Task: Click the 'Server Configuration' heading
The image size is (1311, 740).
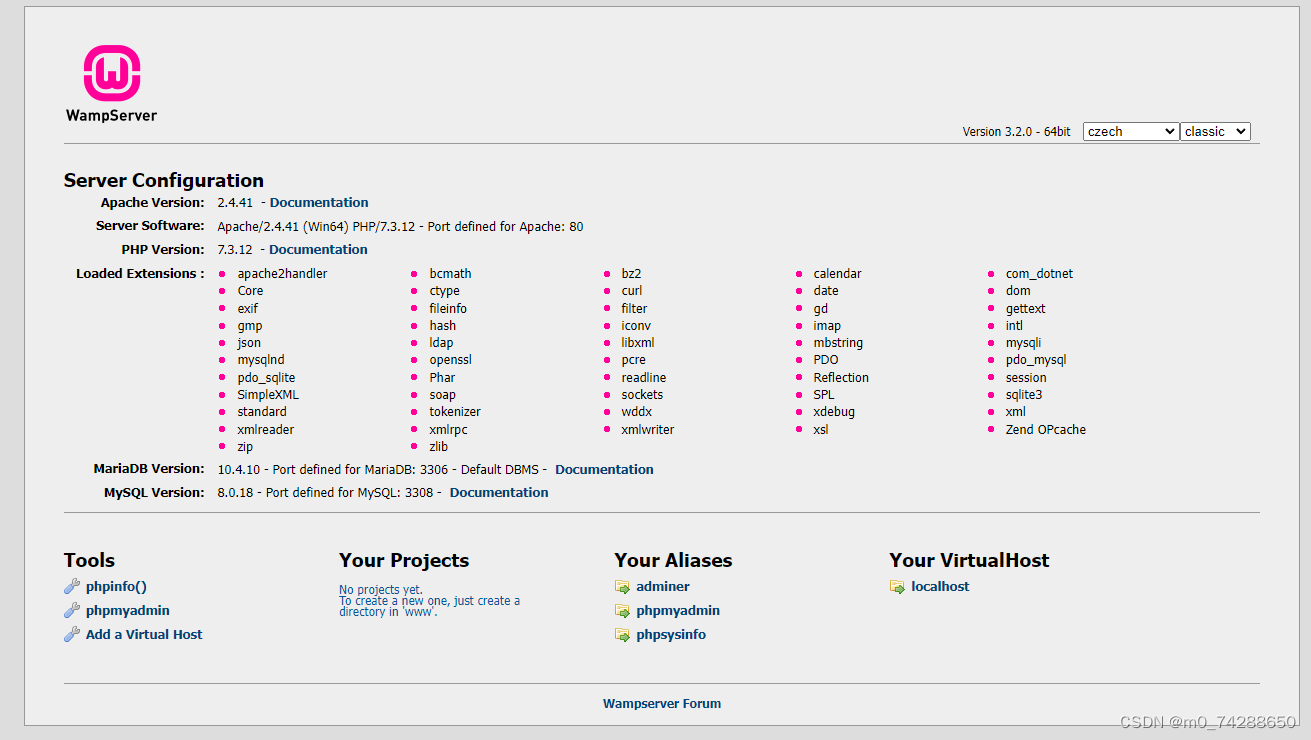Action: point(164,181)
